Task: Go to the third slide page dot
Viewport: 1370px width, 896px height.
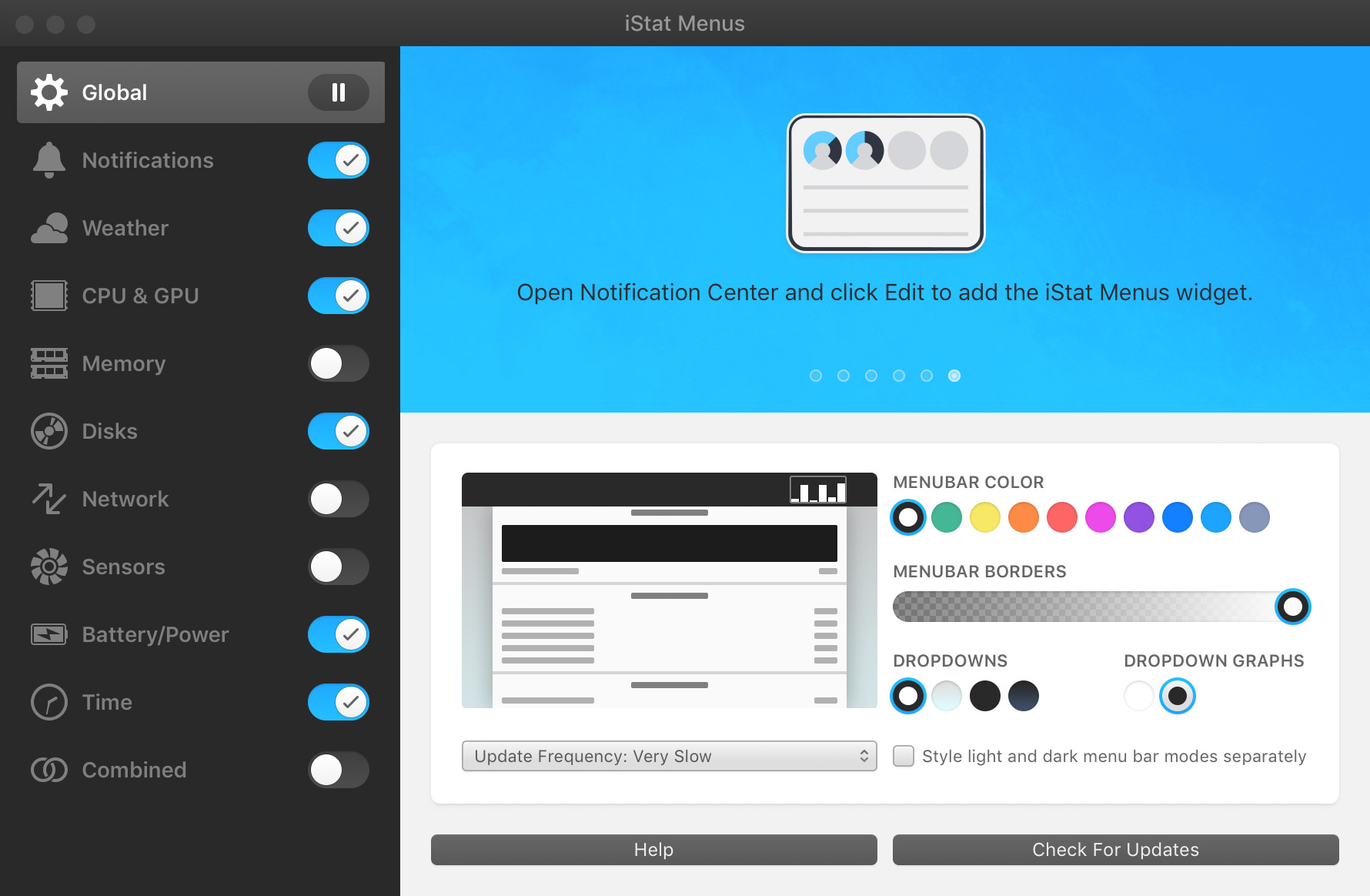Action: pyautogui.click(x=871, y=376)
